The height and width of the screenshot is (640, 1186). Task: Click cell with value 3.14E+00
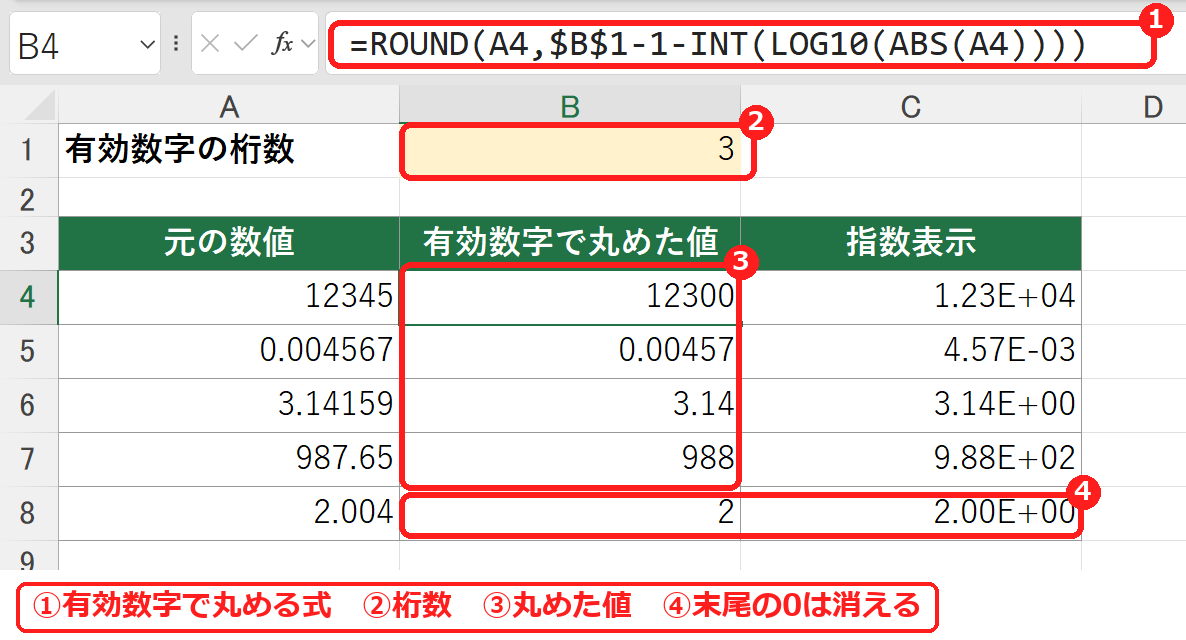[x=911, y=405]
